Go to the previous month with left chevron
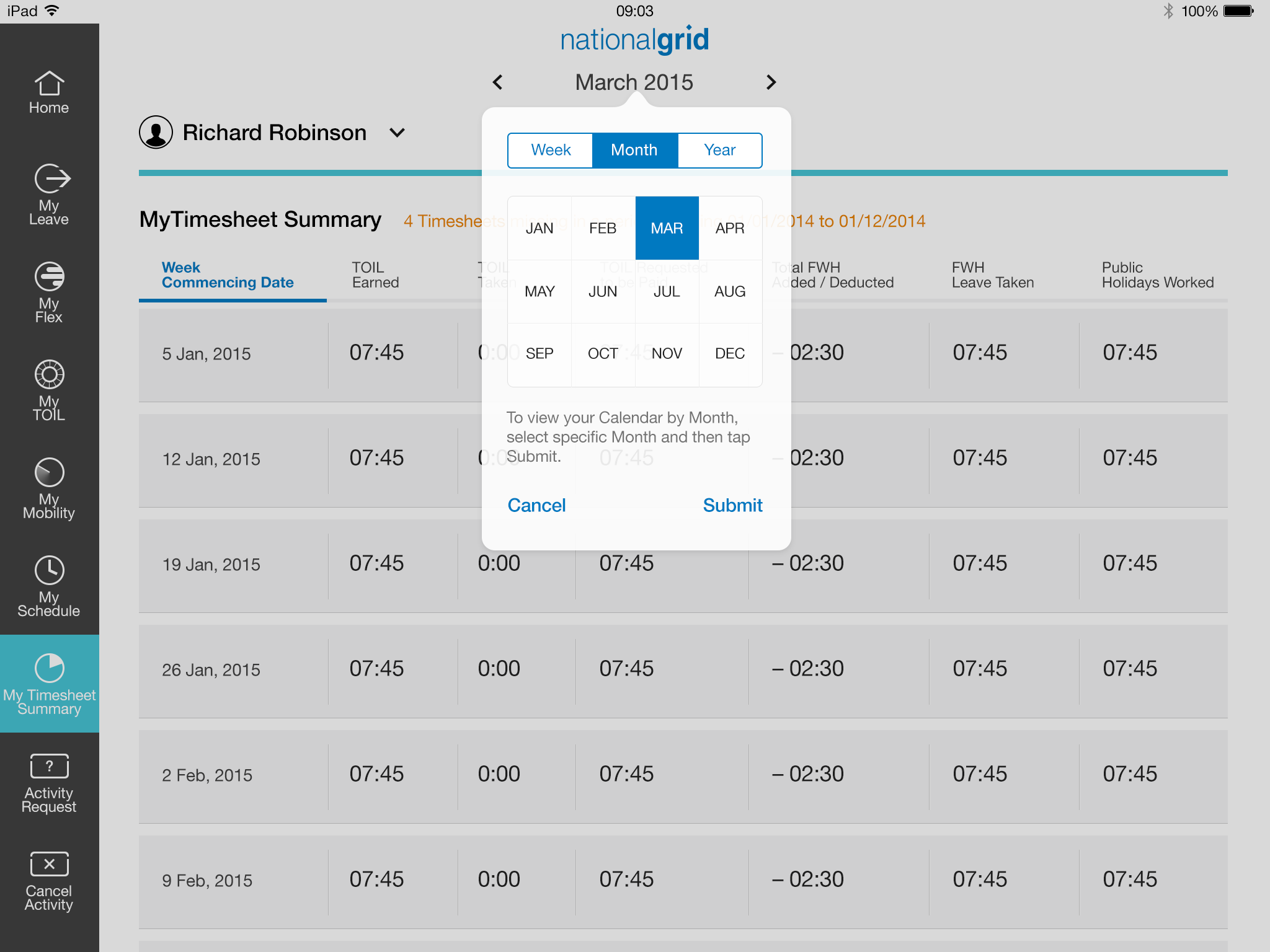1270x952 pixels. pos(497,82)
